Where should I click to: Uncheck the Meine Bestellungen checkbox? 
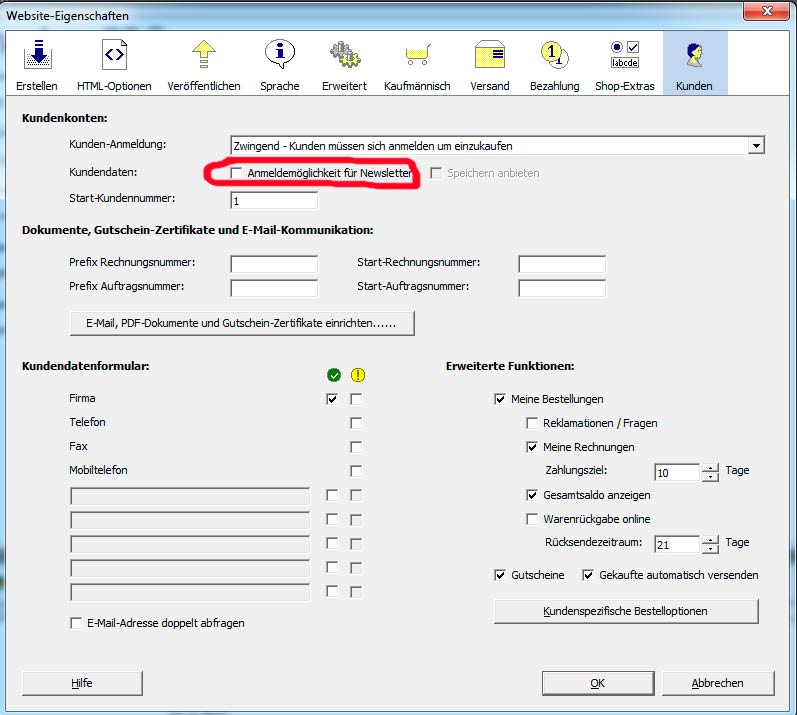pos(500,399)
